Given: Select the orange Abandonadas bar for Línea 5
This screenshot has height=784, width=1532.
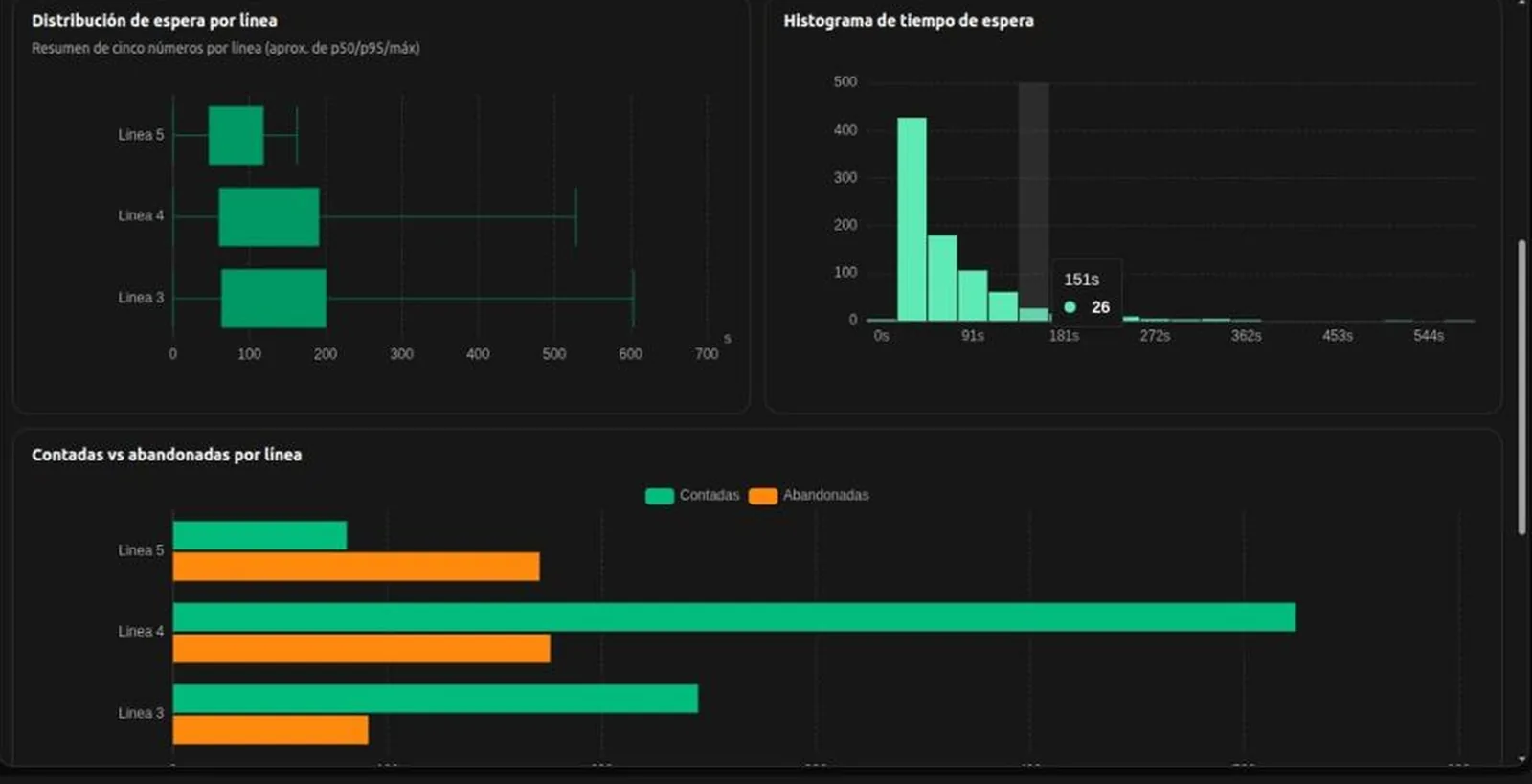Looking at the screenshot, I should point(356,567).
